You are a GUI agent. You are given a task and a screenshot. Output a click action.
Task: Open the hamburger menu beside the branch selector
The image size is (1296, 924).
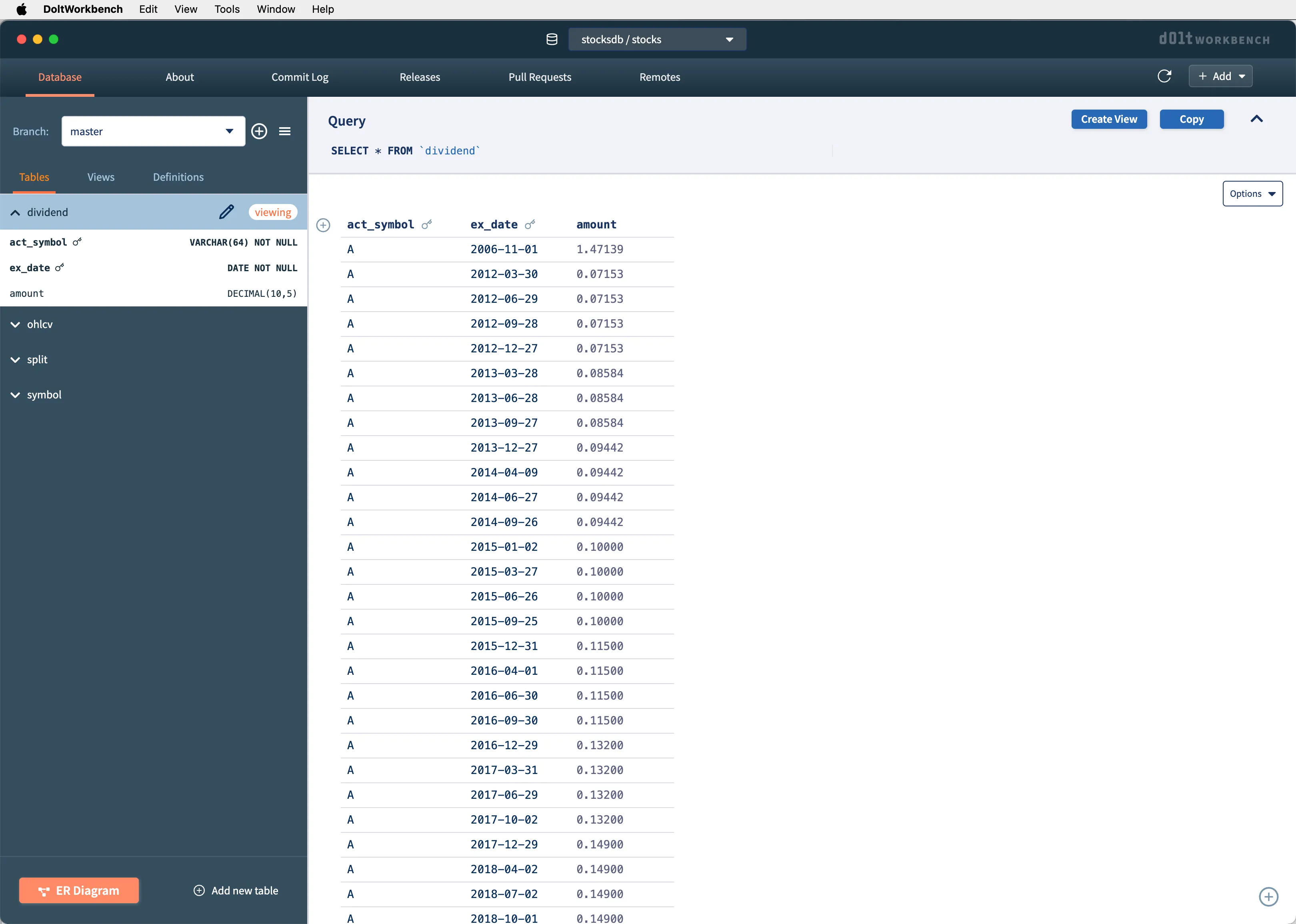(x=285, y=132)
